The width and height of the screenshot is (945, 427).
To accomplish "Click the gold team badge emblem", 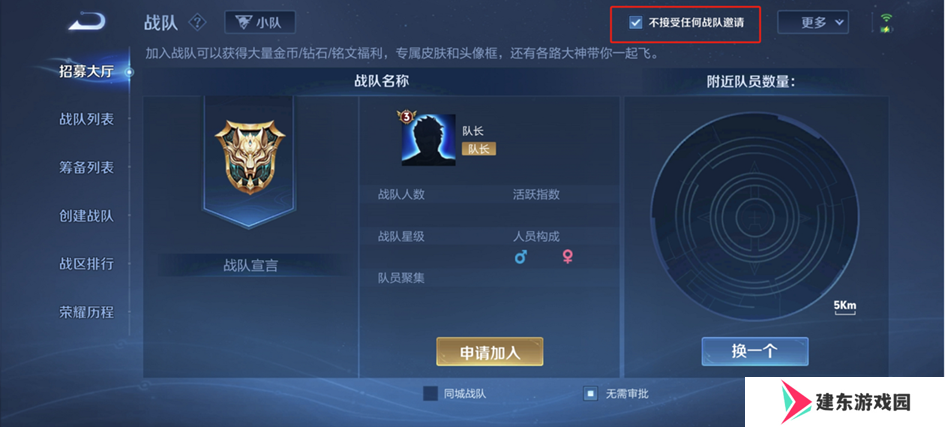I will 250,157.
